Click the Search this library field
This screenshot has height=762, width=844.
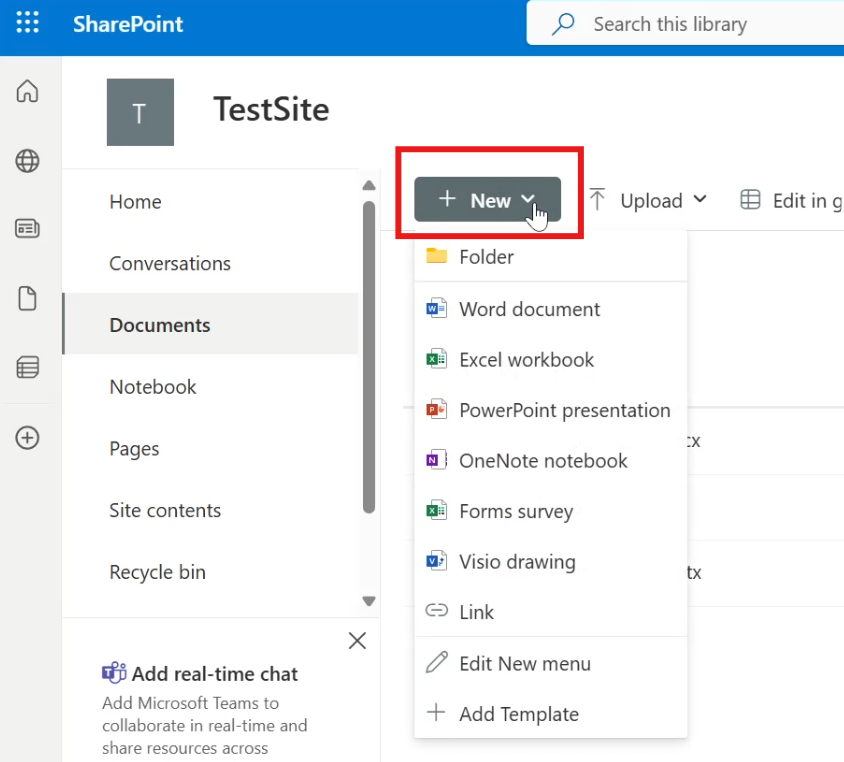click(685, 24)
